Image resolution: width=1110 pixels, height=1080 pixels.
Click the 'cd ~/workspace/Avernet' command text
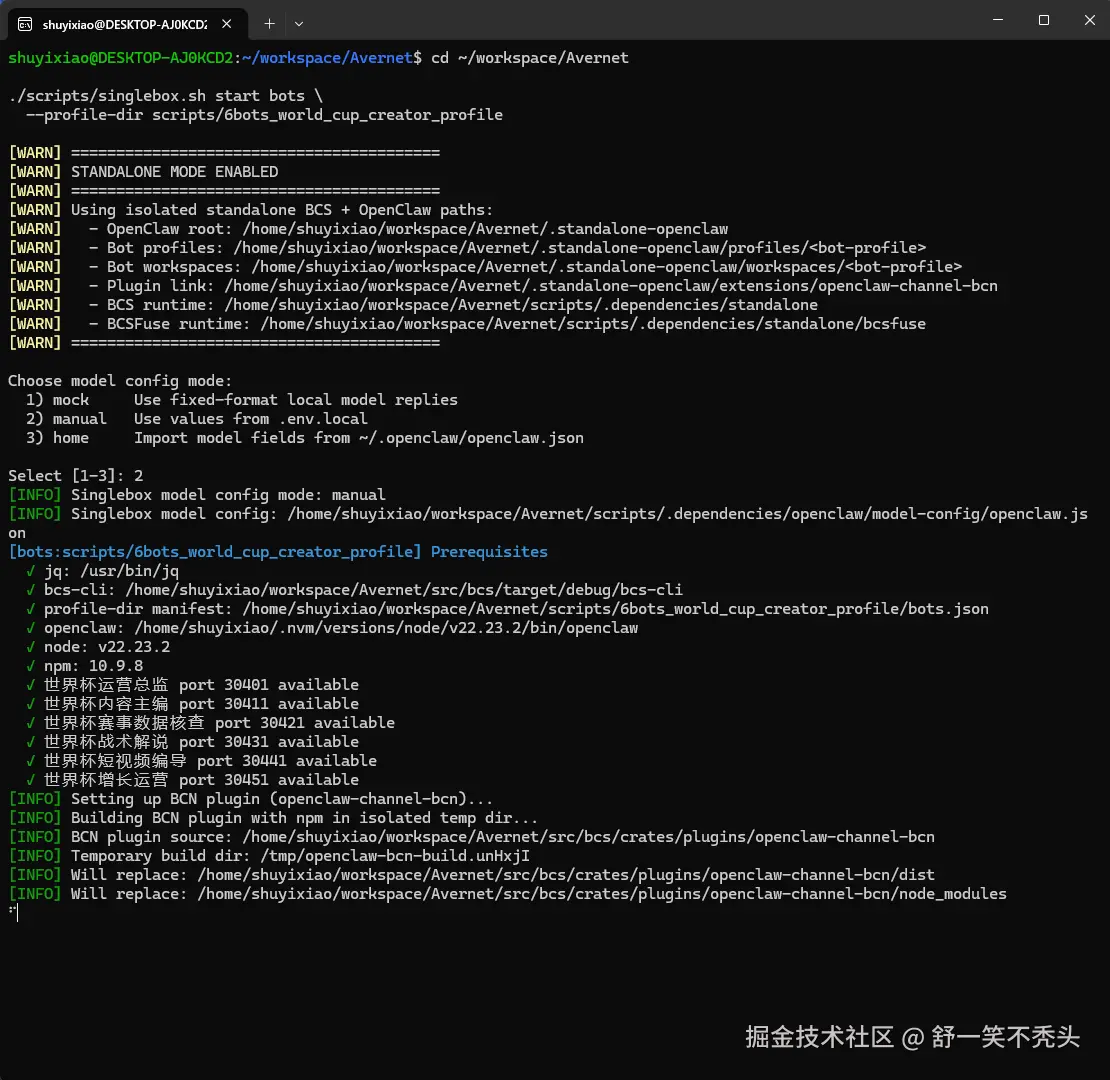pyautogui.click(x=530, y=58)
